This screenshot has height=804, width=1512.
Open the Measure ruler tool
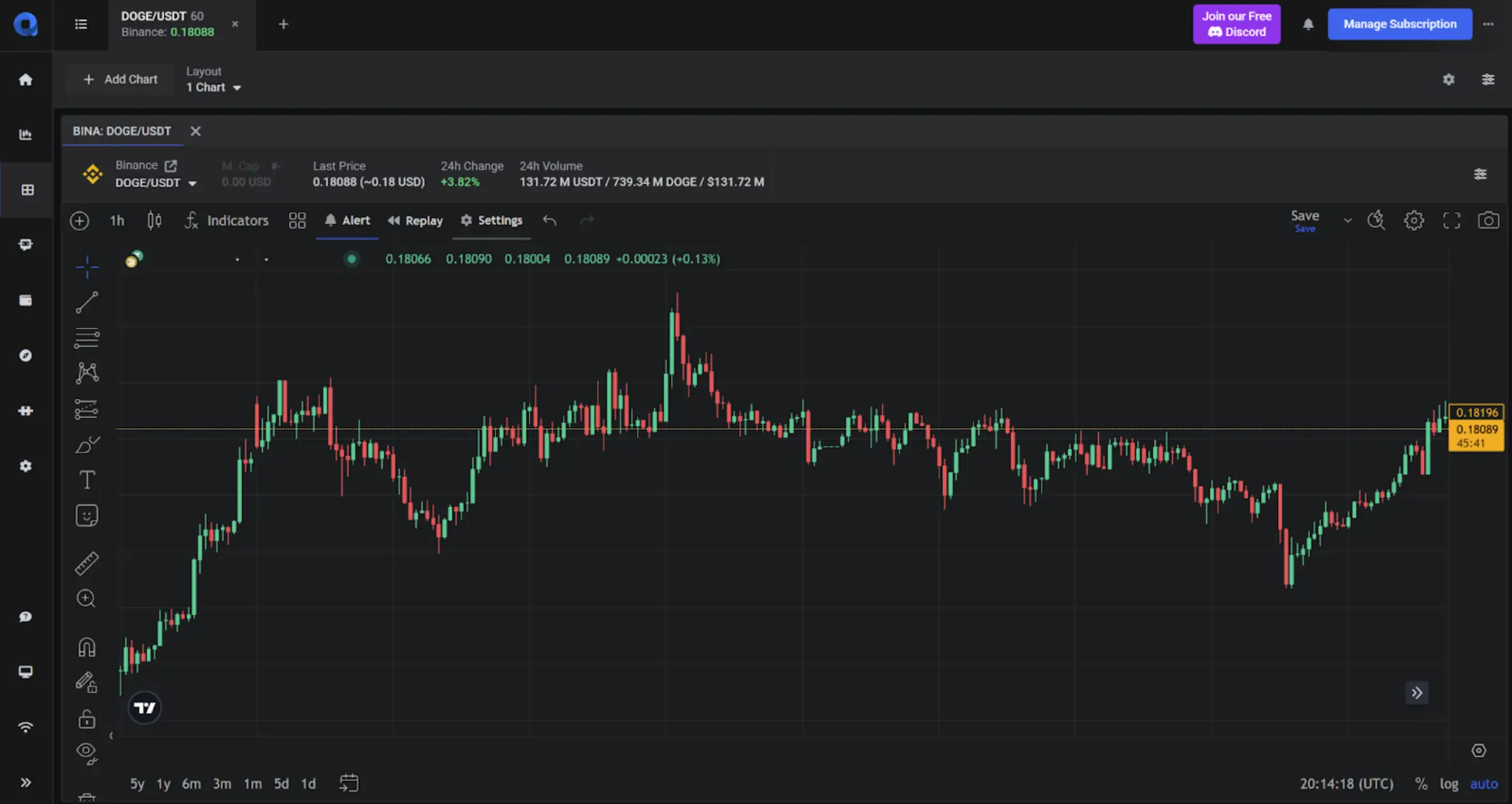point(87,563)
